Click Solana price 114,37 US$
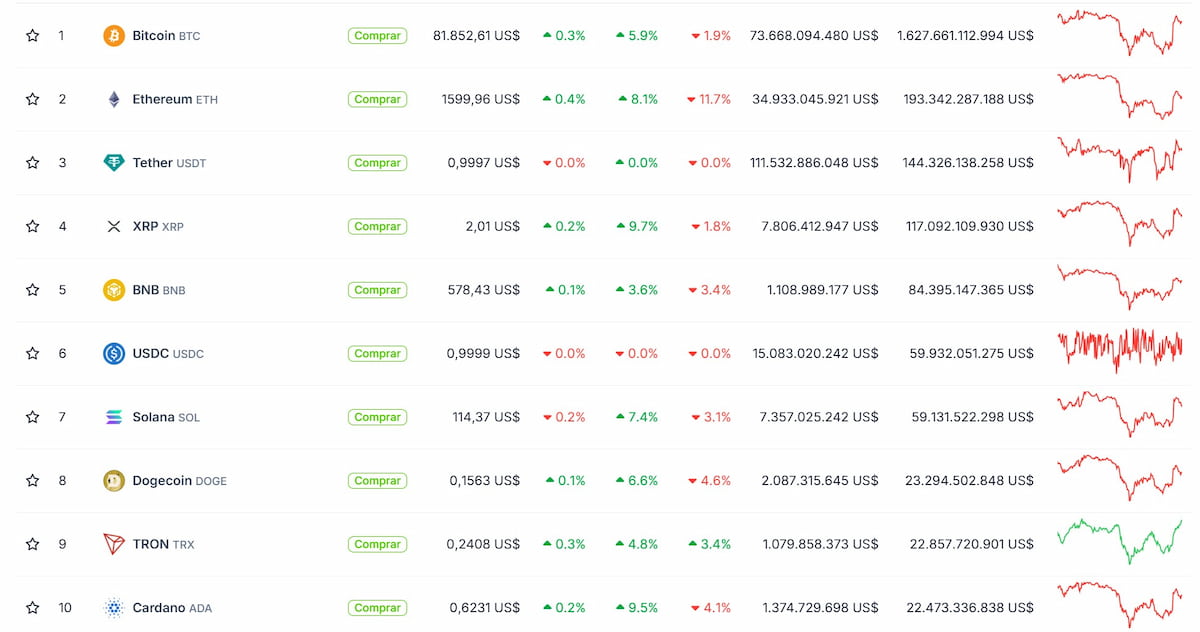1200x632 pixels. coord(485,417)
